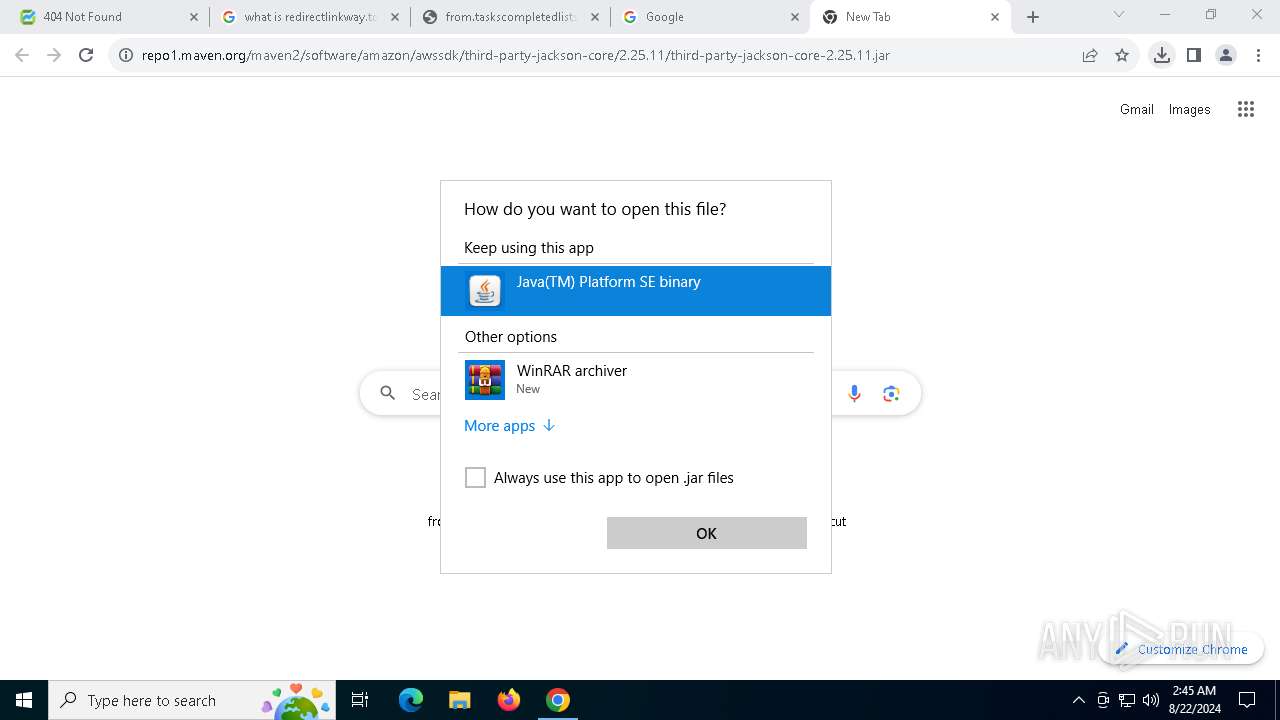Viewport: 1280px width, 720px height.
Task: Launch Firefox from the taskbar
Action: (509, 700)
